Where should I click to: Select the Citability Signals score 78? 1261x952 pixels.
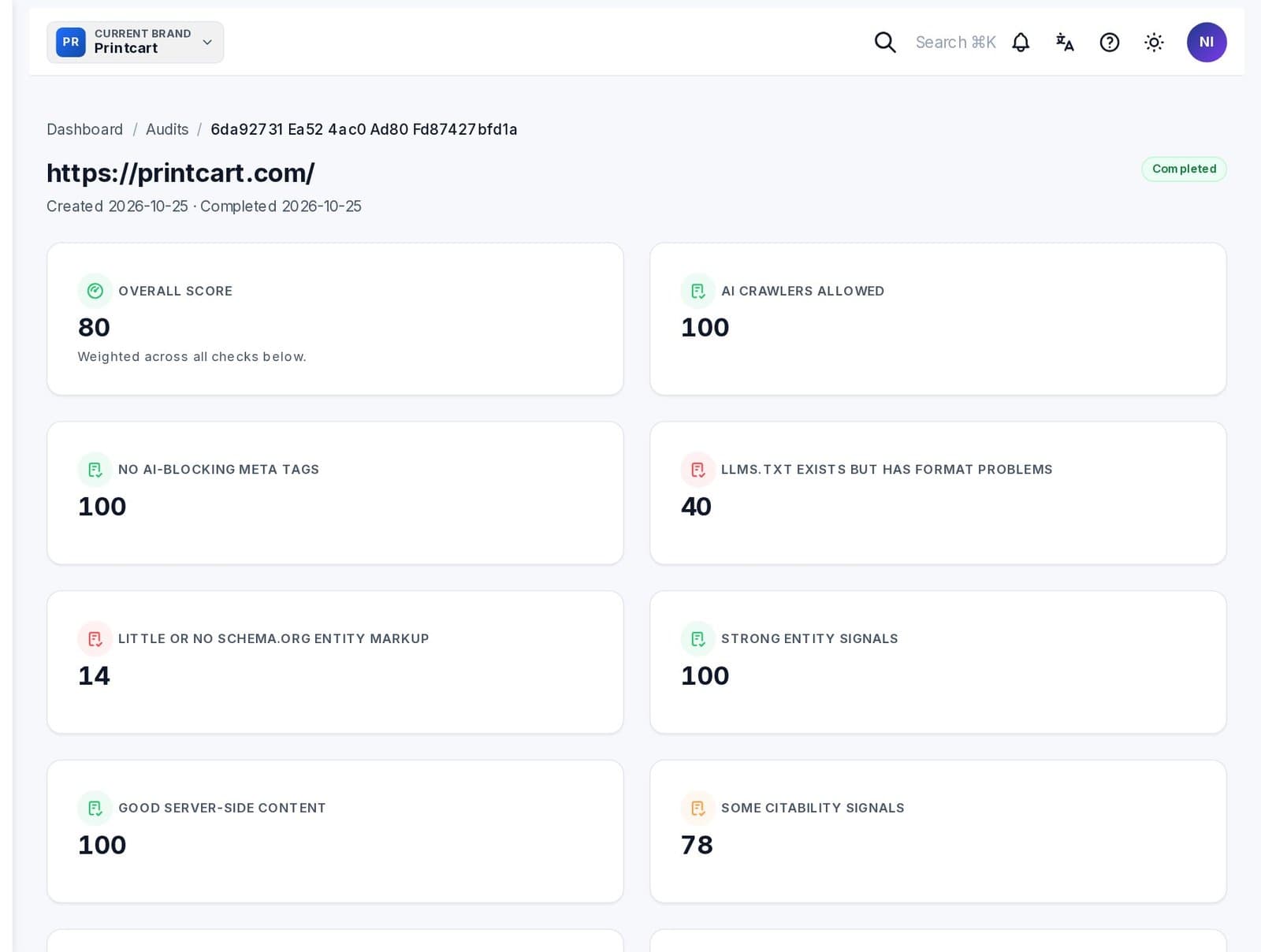pos(697,845)
